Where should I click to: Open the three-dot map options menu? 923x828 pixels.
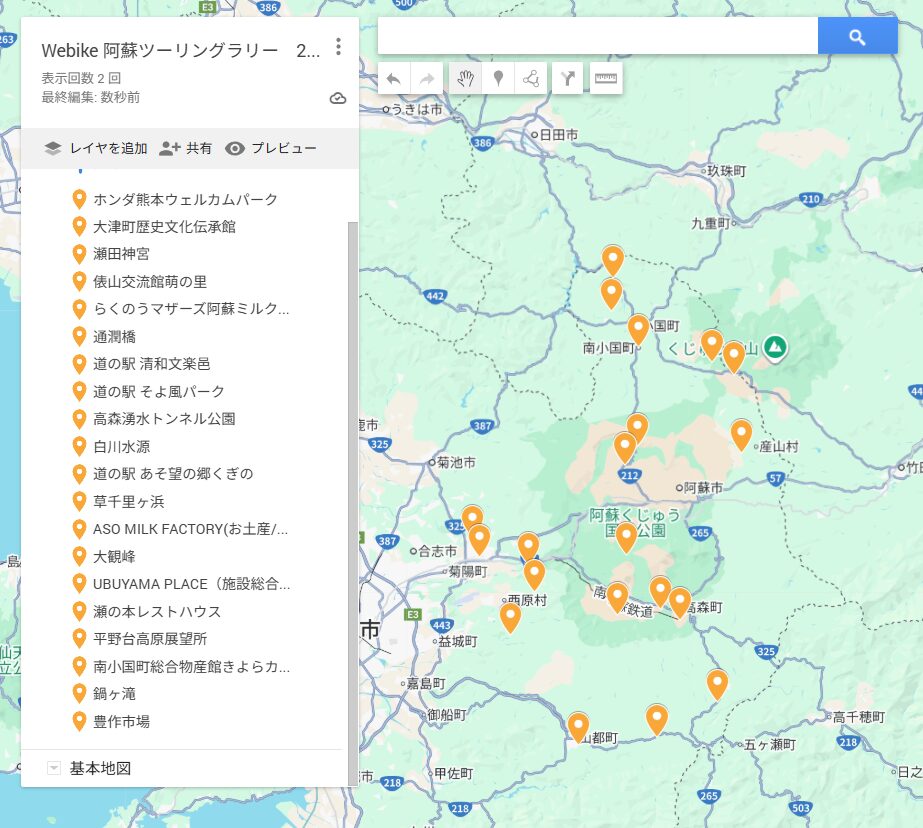pos(339,47)
